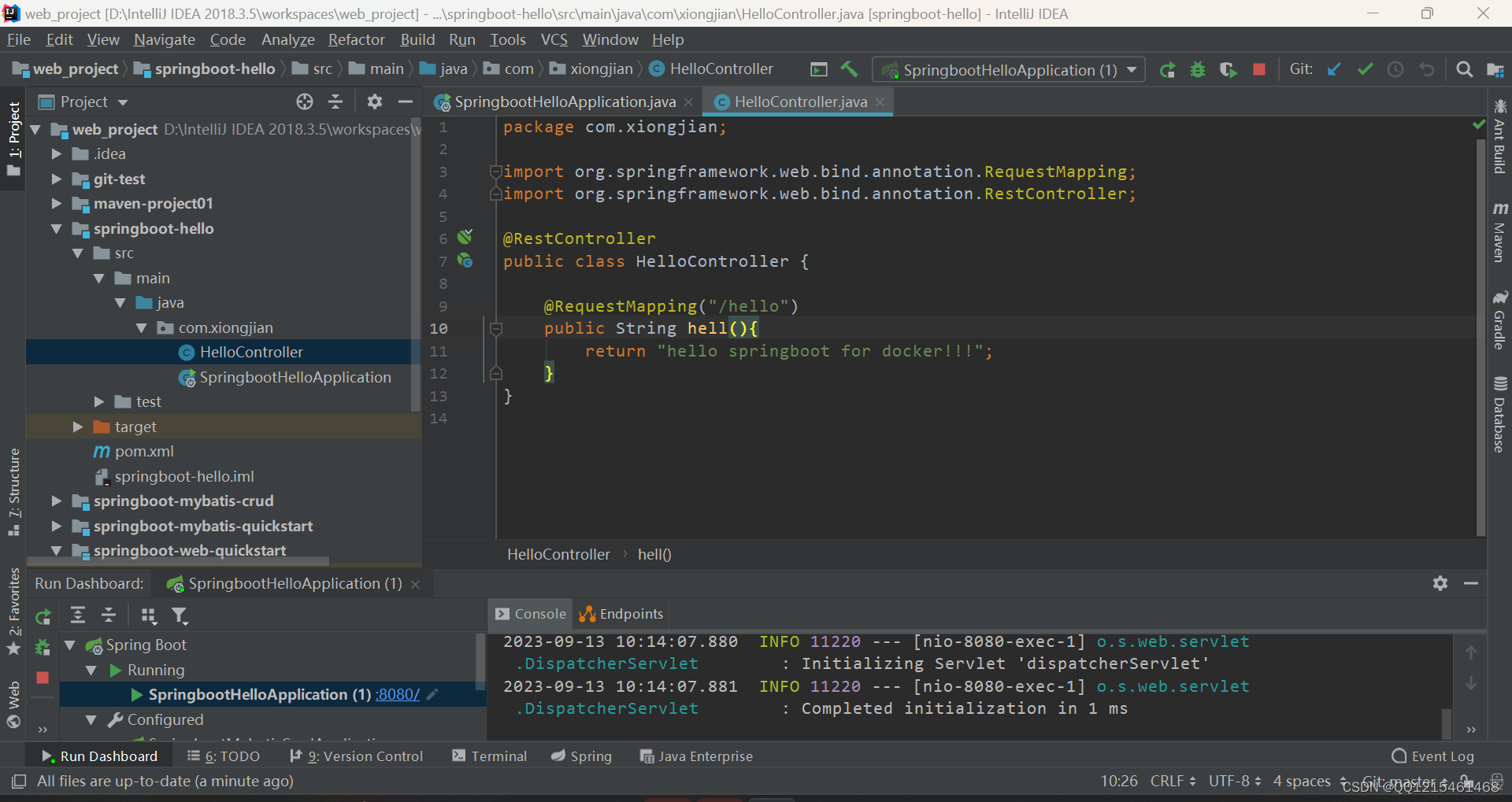Open the Navigate menu

(165, 39)
